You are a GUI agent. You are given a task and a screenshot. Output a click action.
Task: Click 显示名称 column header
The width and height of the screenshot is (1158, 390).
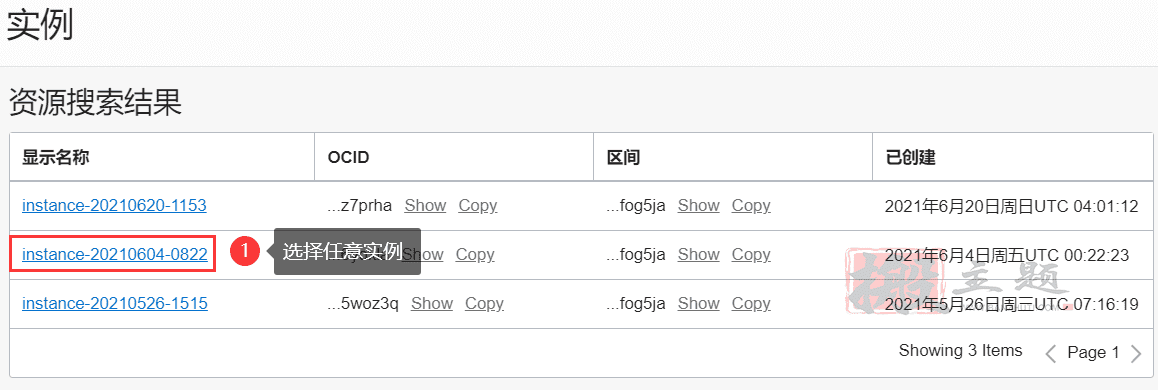[x=56, y=157]
